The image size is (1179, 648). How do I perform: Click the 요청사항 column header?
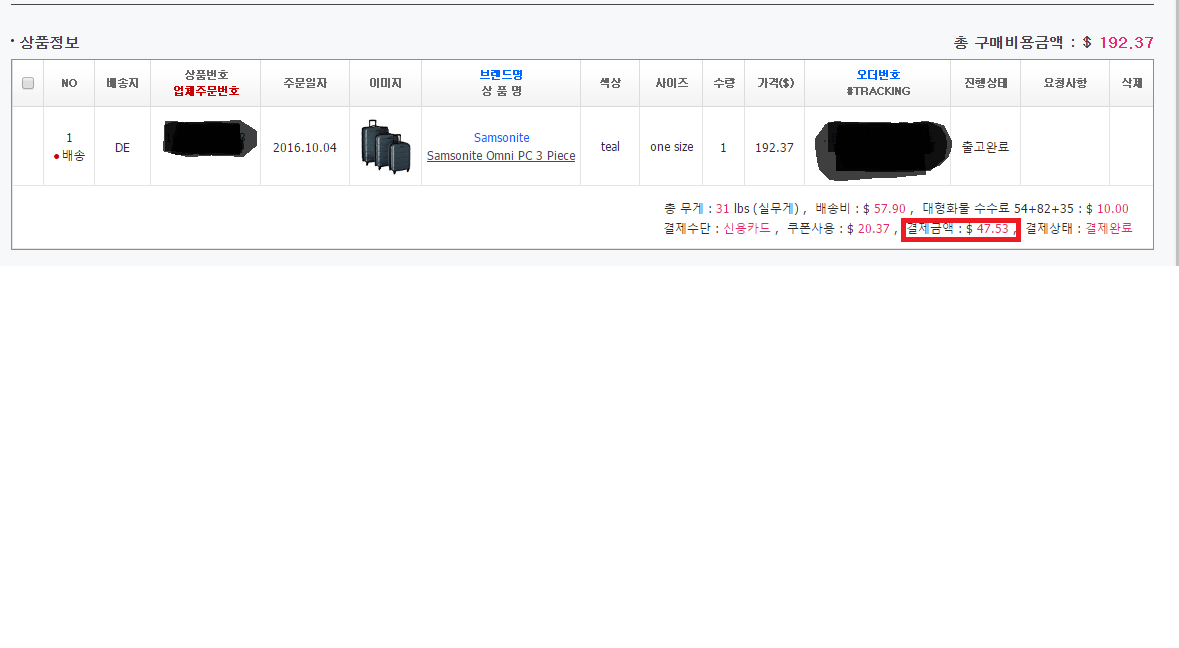(1065, 83)
